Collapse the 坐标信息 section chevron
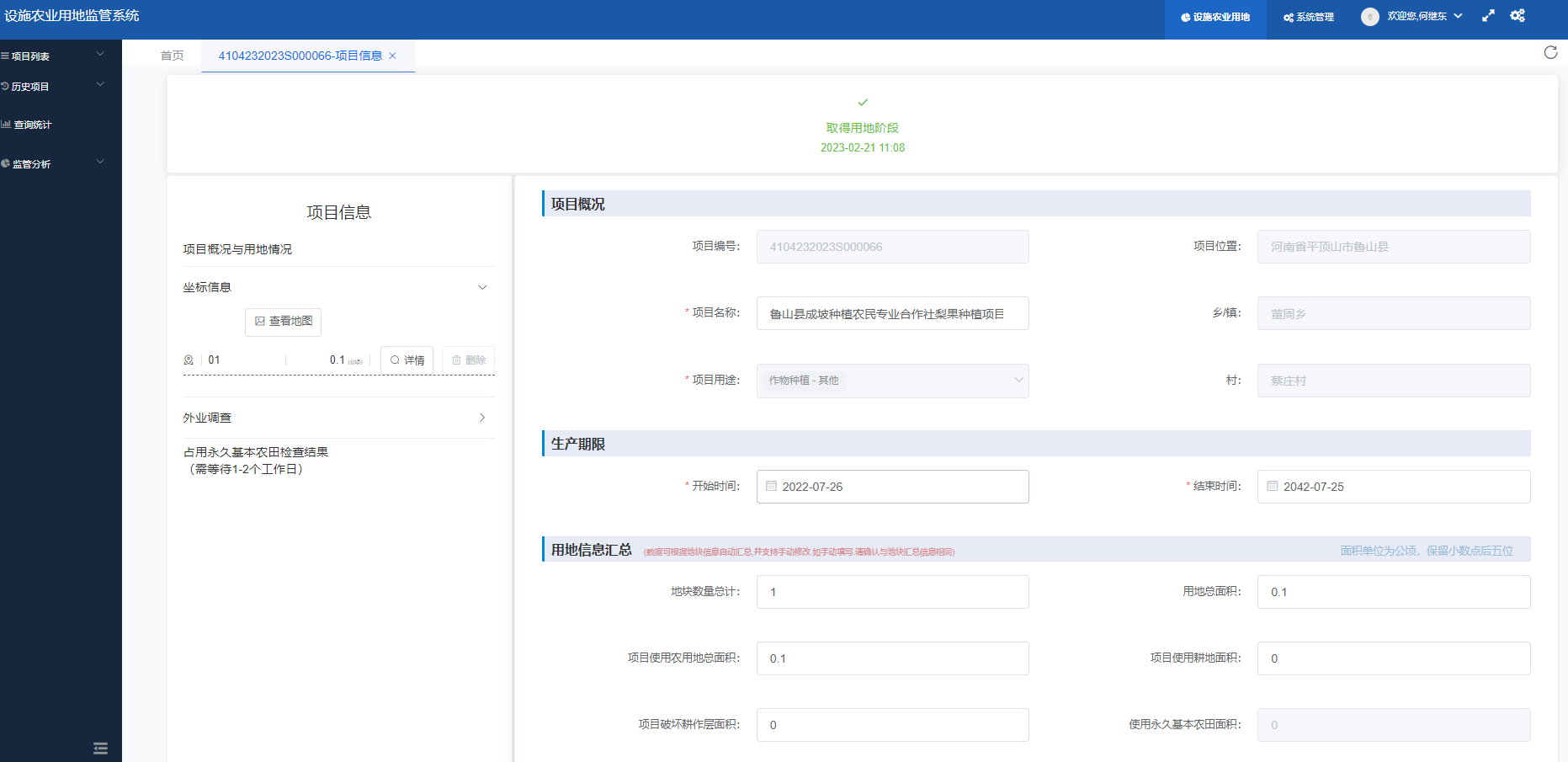The image size is (1568, 762). coord(482,287)
